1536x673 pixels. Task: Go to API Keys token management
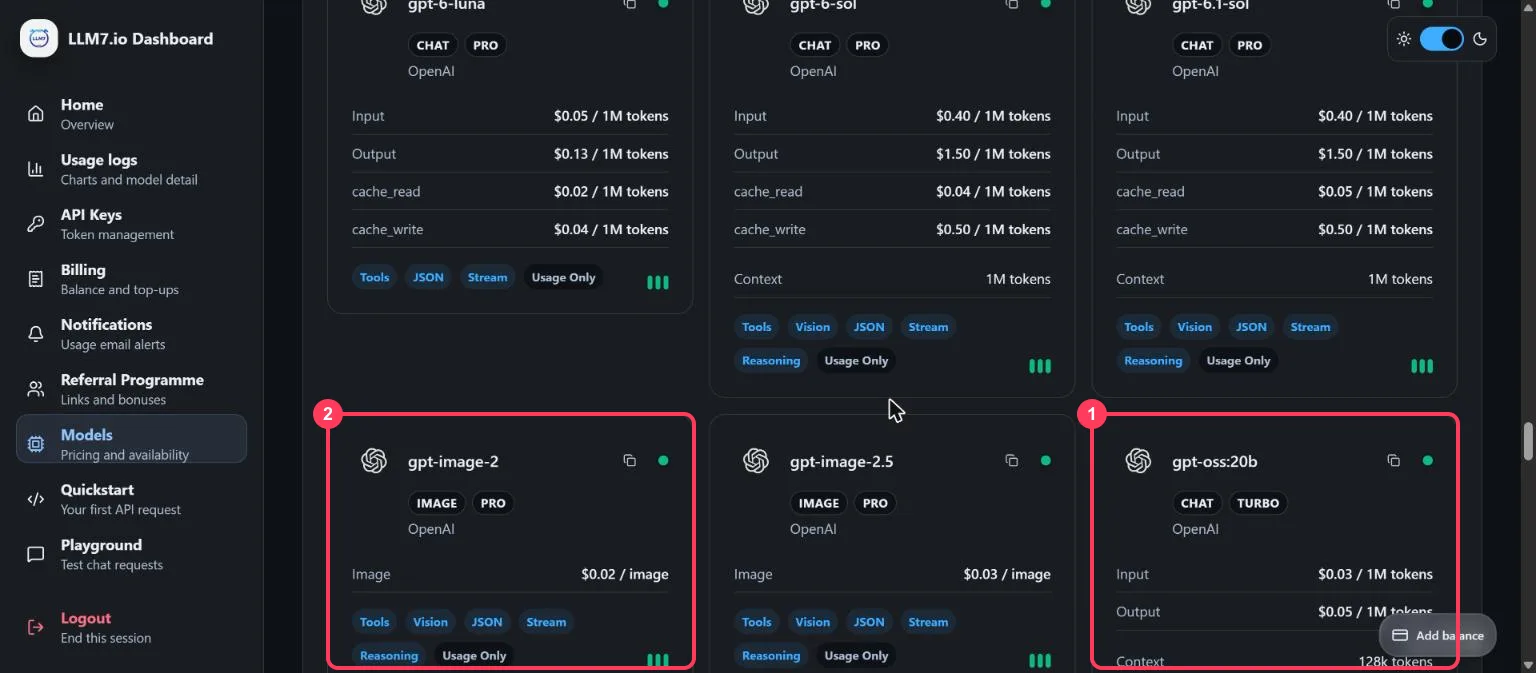pos(131,224)
